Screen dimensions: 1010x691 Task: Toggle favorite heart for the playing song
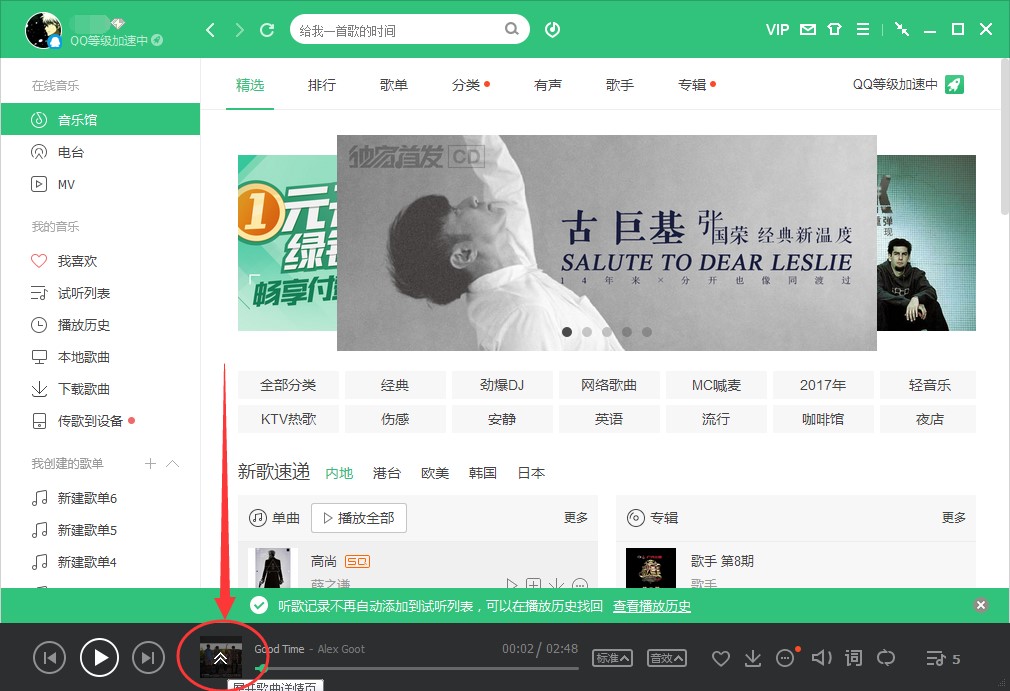(x=720, y=658)
